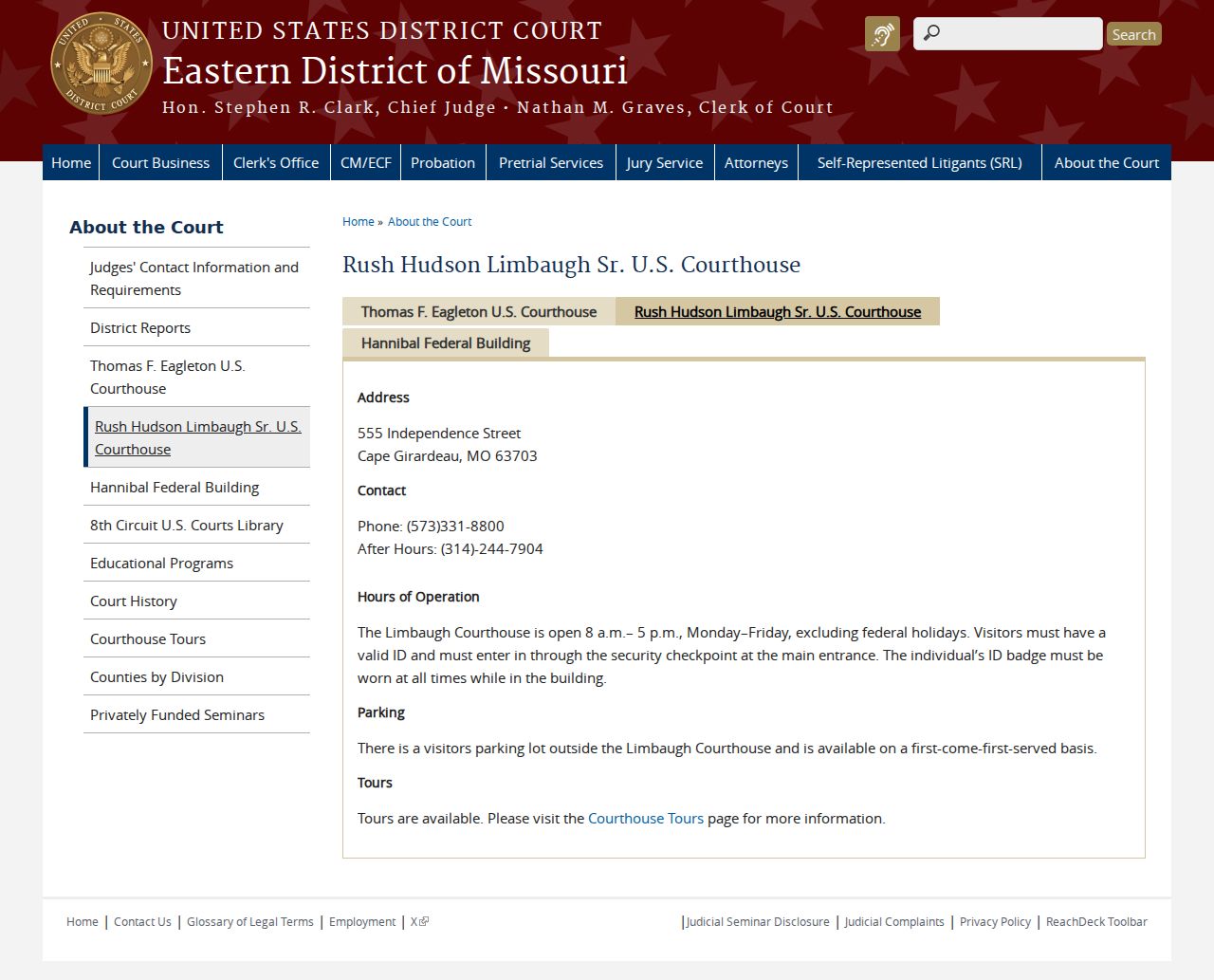Select the Attorneys menu item

pyautogui.click(x=756, y=162)
